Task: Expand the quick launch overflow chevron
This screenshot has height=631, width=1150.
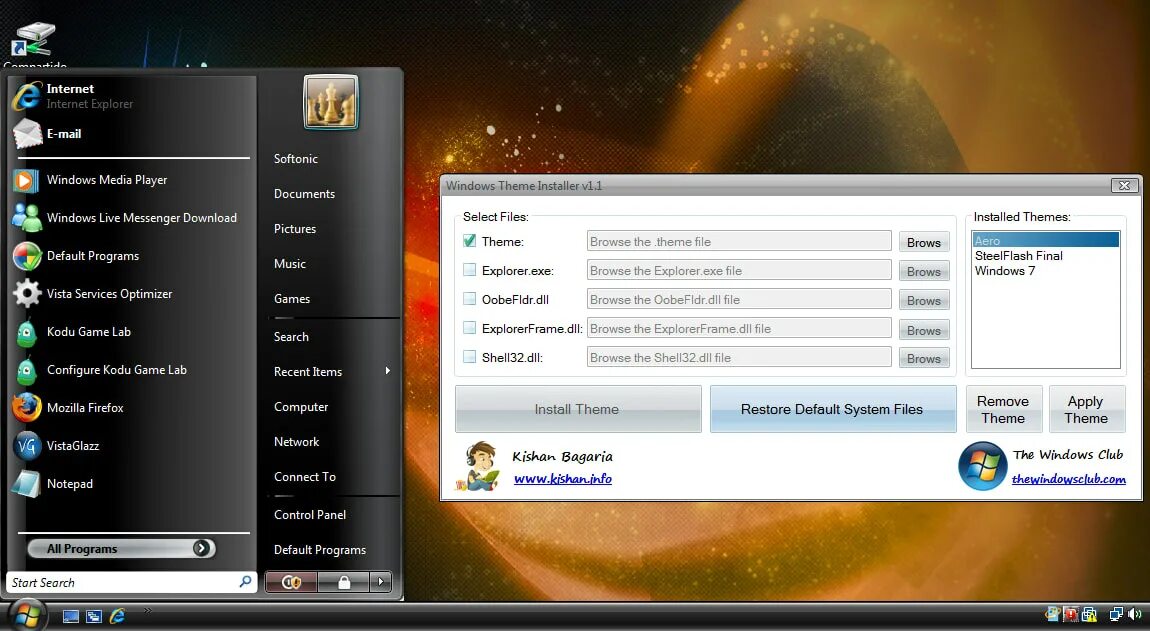Action: pyautogui.click(x=147, y=610)
